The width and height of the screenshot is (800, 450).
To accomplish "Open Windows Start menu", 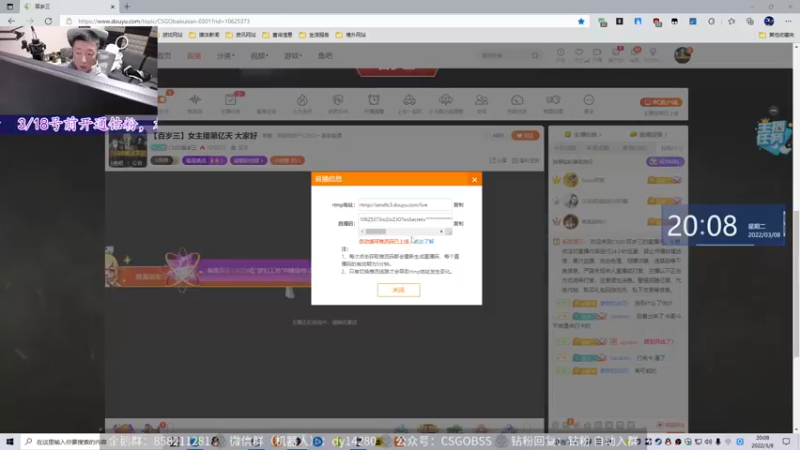I will [x=10, y=441].
